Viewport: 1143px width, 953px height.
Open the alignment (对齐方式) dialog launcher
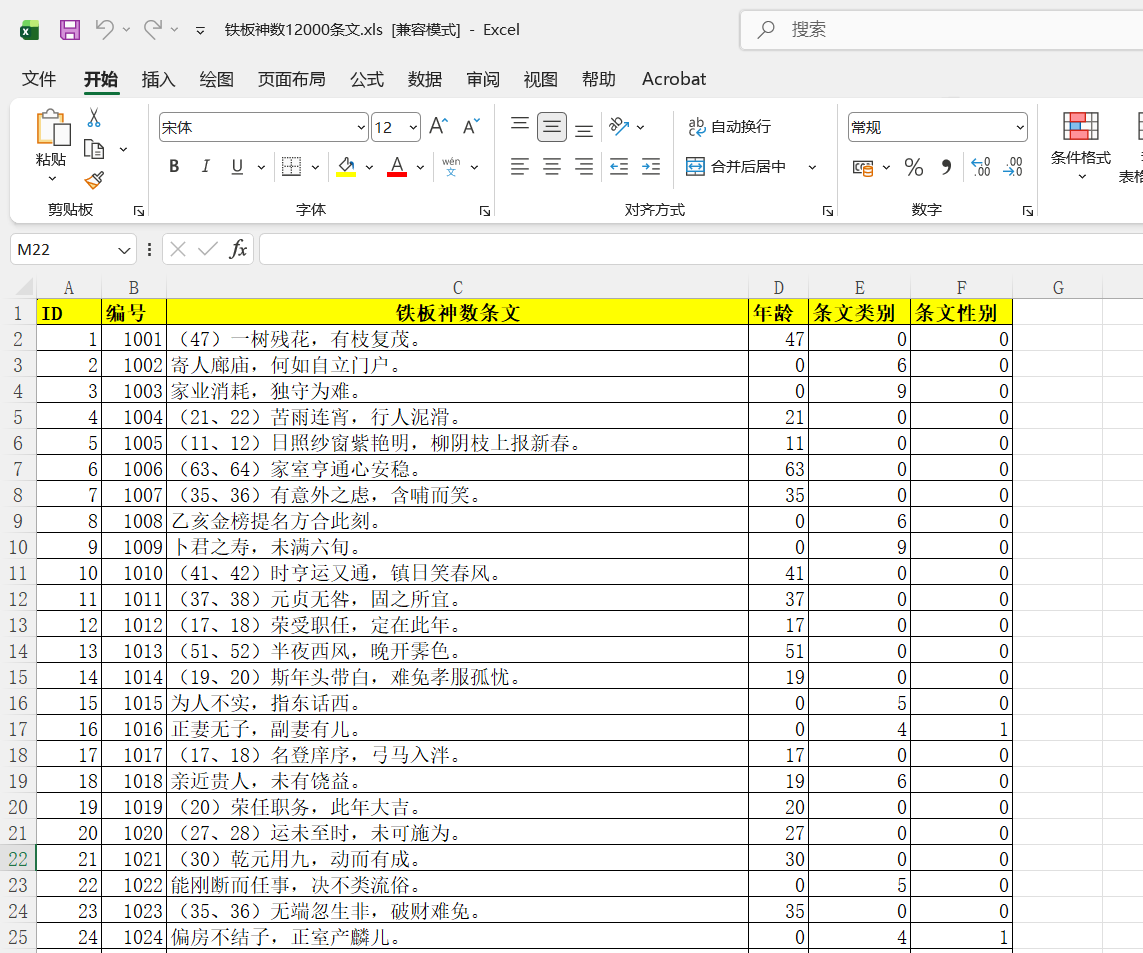click(x=827, y=211)
